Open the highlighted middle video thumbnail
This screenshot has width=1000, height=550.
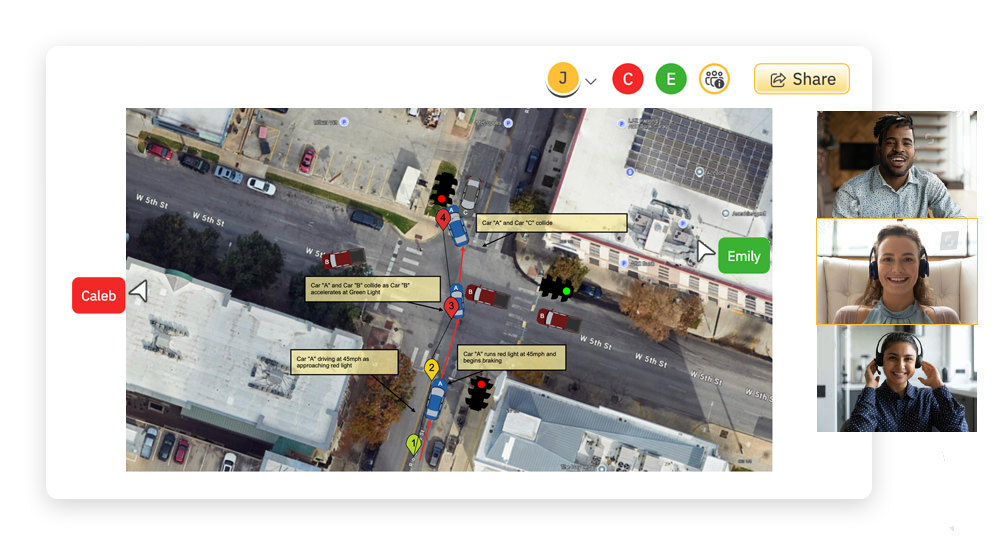[896, 271]
